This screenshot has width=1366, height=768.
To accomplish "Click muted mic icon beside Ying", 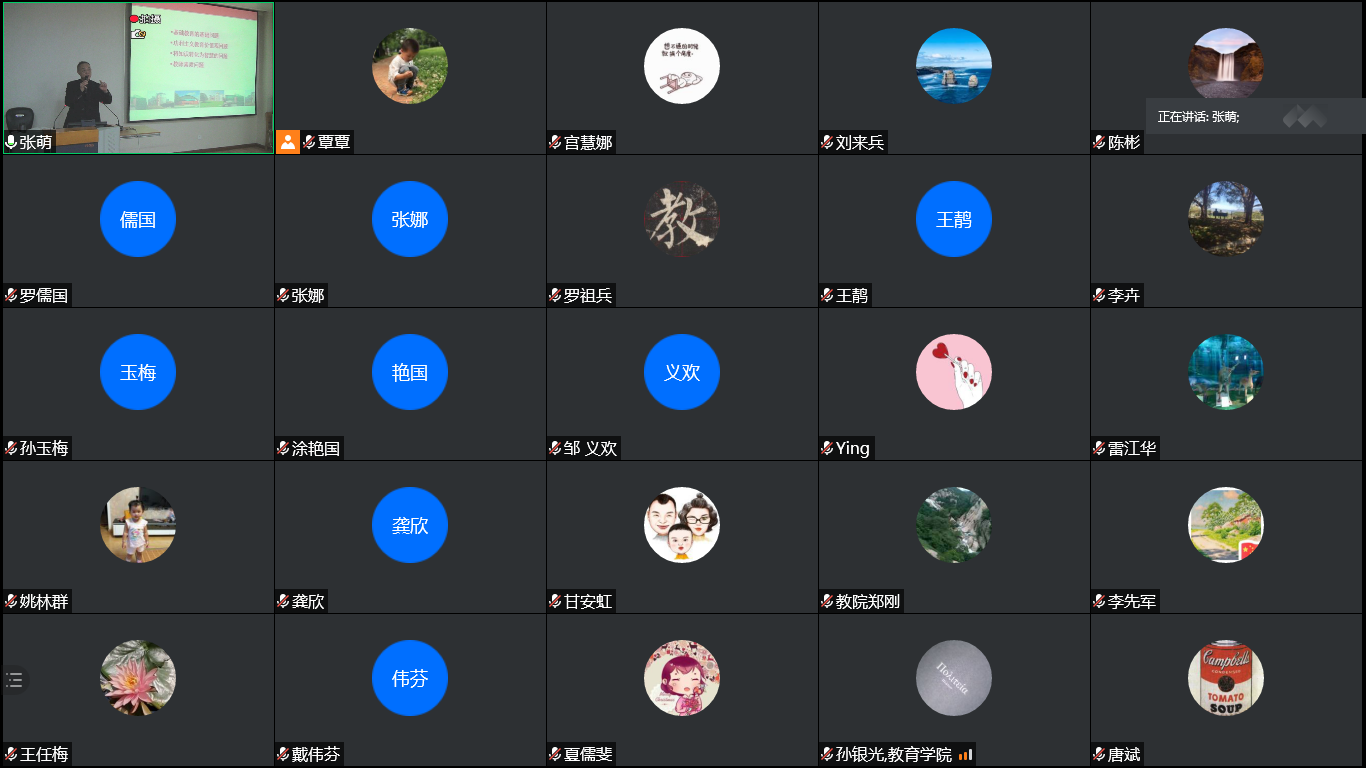I will (x=827, y=448).
